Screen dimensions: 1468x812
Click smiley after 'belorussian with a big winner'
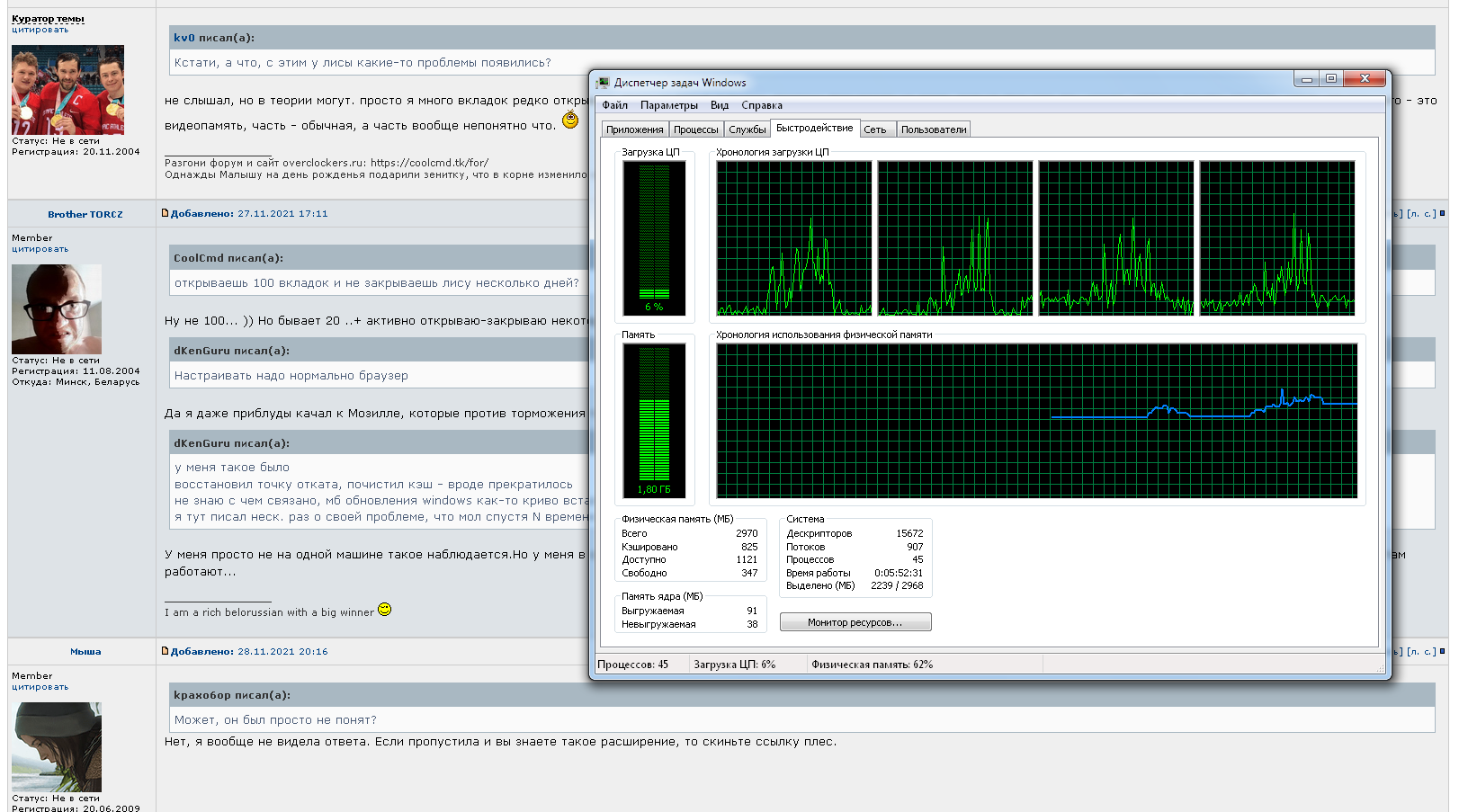tap(385, 610)
